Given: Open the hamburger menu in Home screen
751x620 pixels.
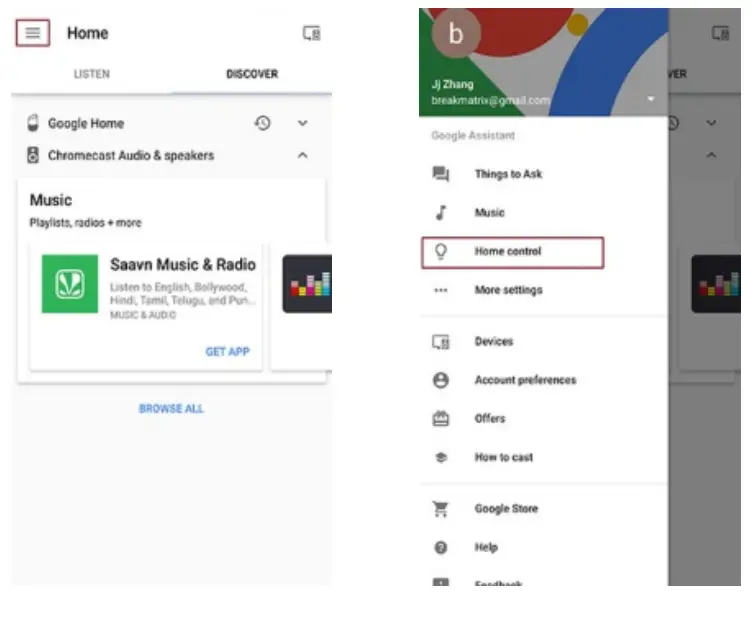Looking at the screenshot, I should (33, 33).
